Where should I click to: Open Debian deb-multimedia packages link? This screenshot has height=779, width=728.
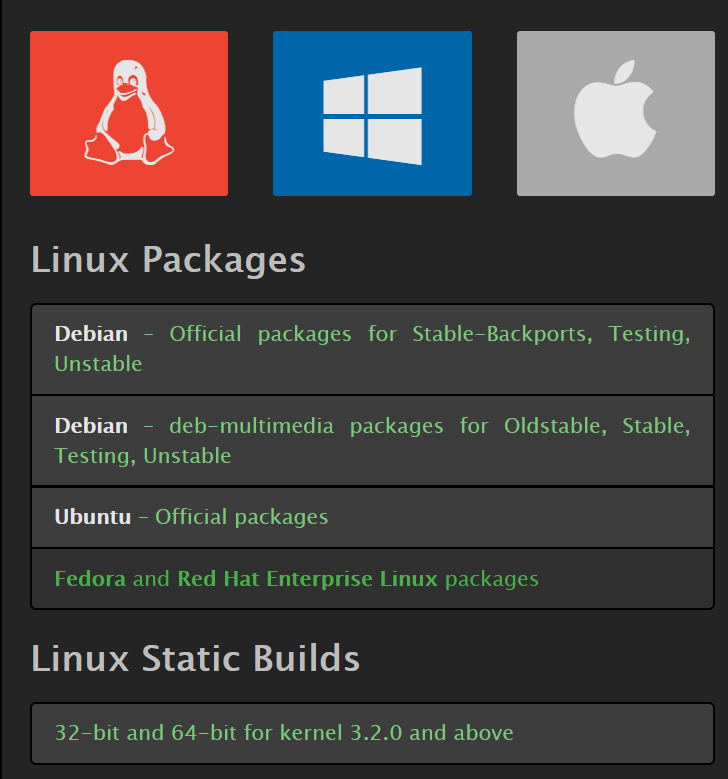[x=372, y=441]
